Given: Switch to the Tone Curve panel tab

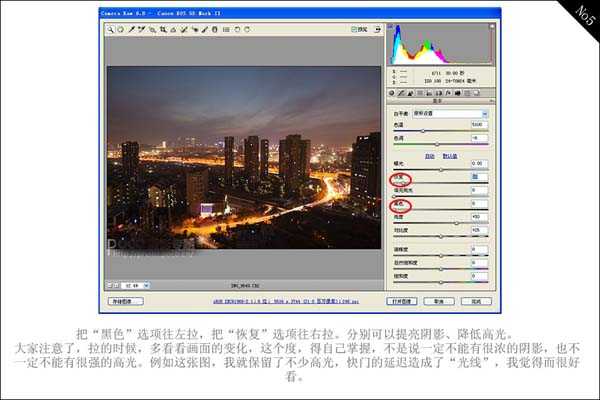Looking at the screenshot, I should pyautogui.click(x=402, y=93).
